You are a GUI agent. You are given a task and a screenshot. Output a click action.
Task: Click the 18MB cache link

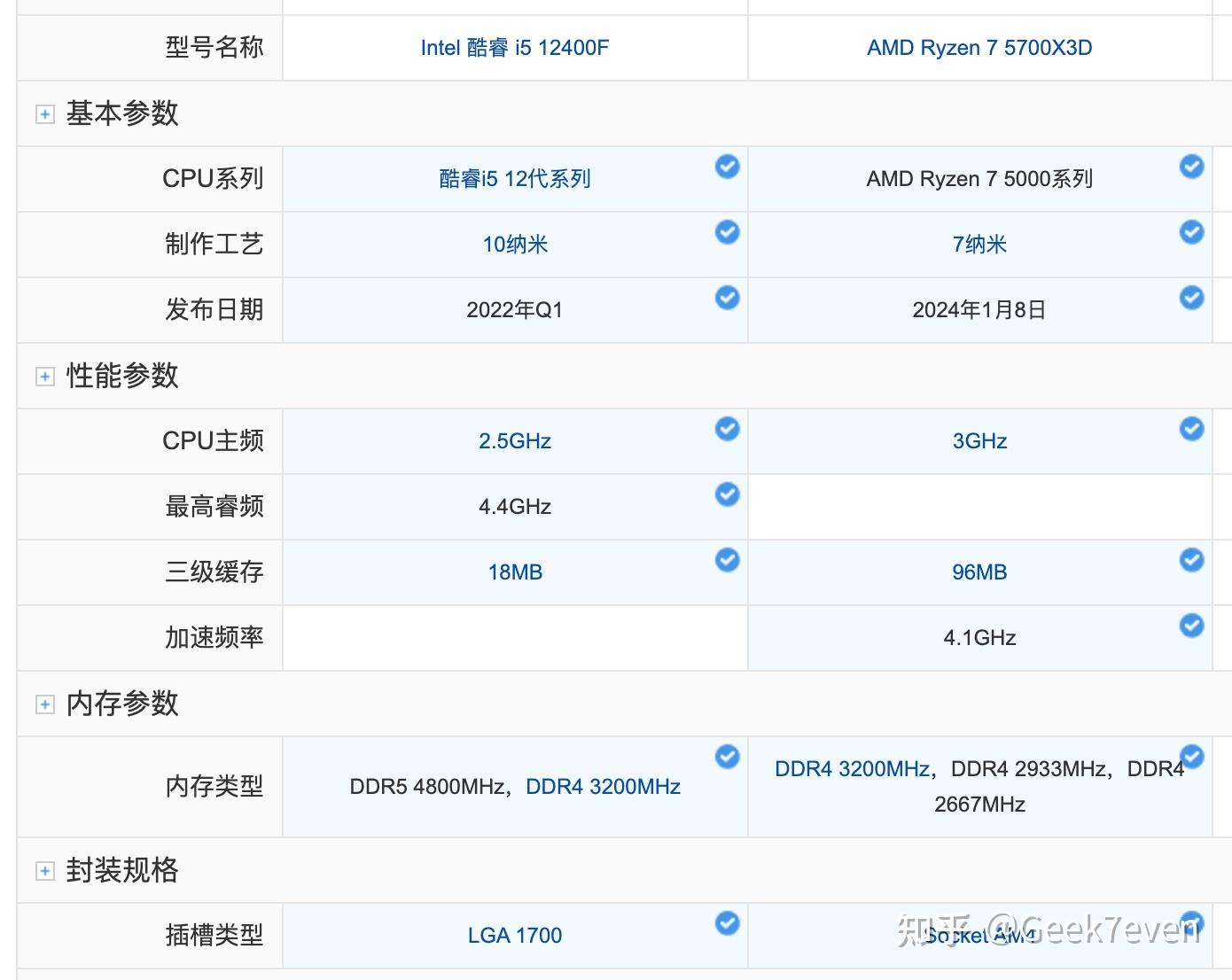515,572
